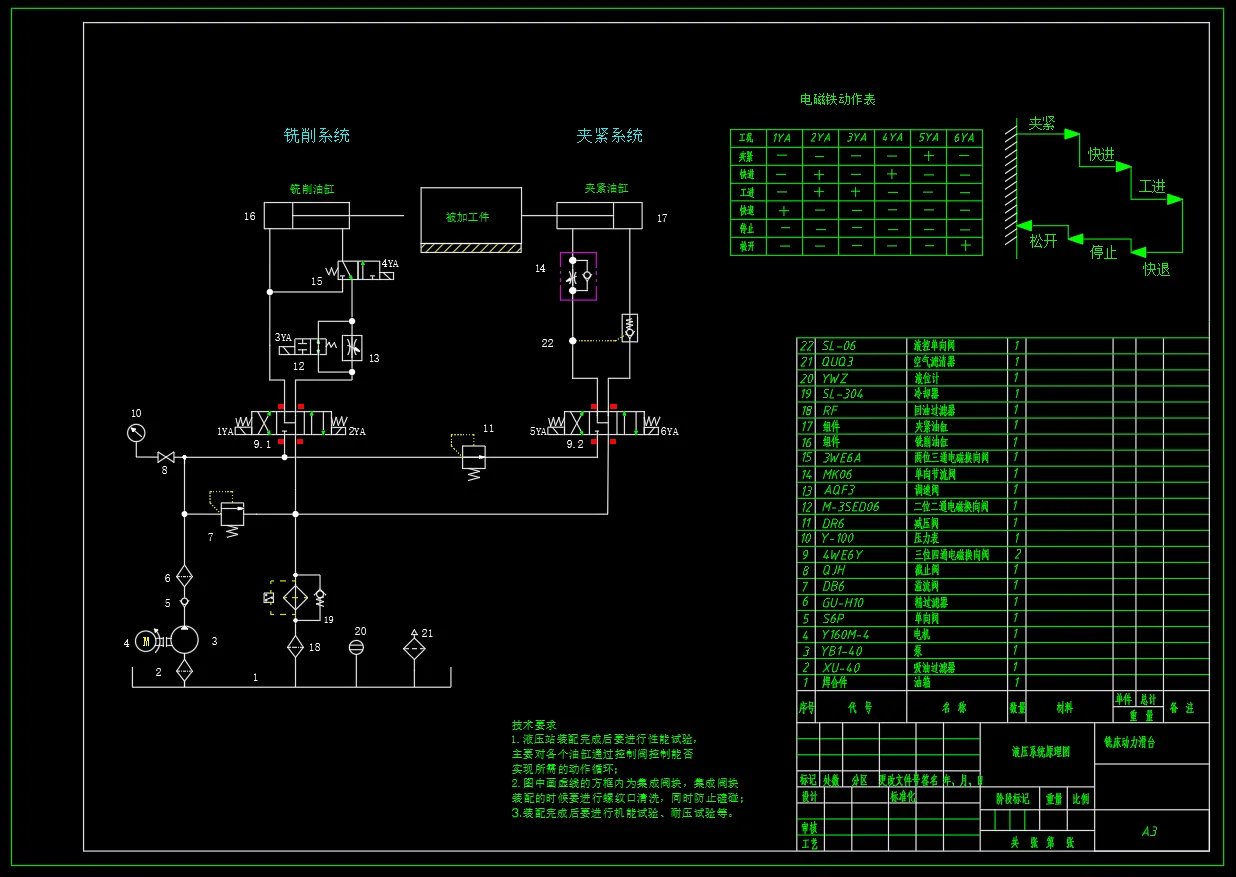The height and width of the screenshot is (877, 1236).
Task: Click the 5YA label beside valve 9.2
Action: (539, 432)
